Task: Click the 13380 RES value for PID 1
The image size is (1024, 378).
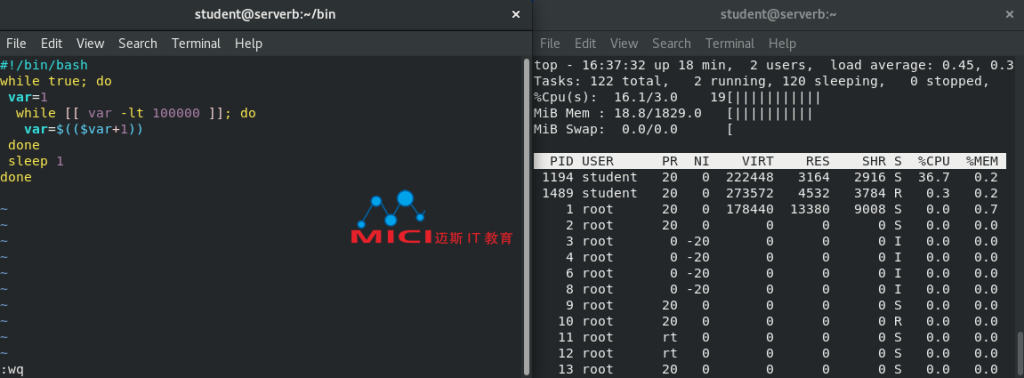Action: (x=810, y=209)
